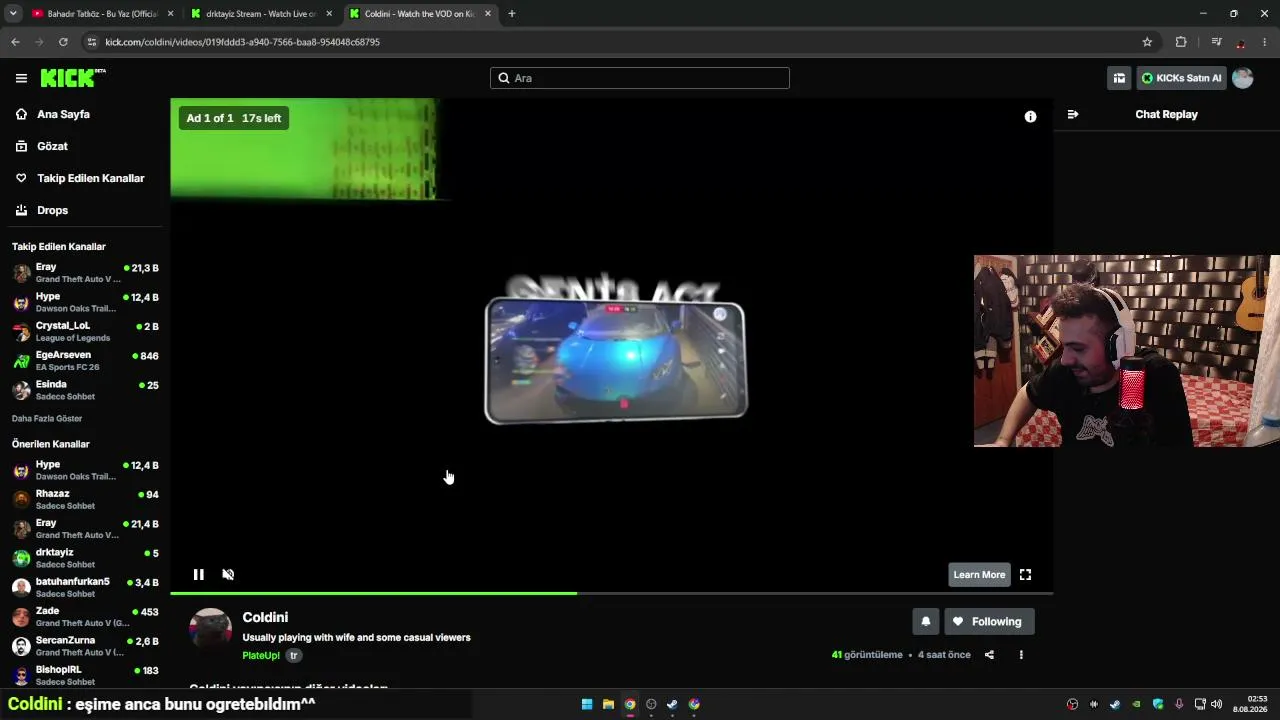Bookmark this page with star icon

1147,42
